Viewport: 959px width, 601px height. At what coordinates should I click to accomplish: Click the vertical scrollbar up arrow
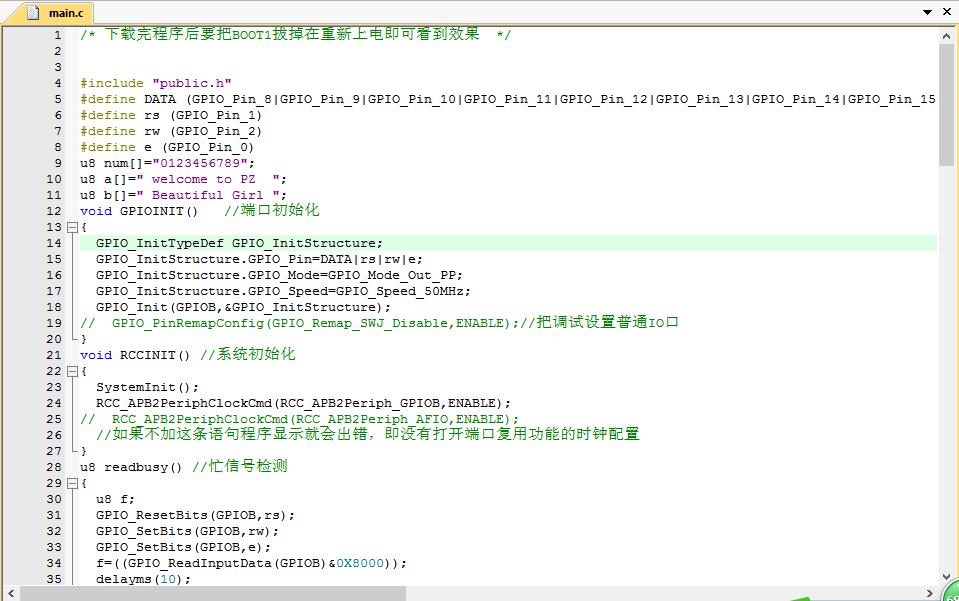point(947,36)
